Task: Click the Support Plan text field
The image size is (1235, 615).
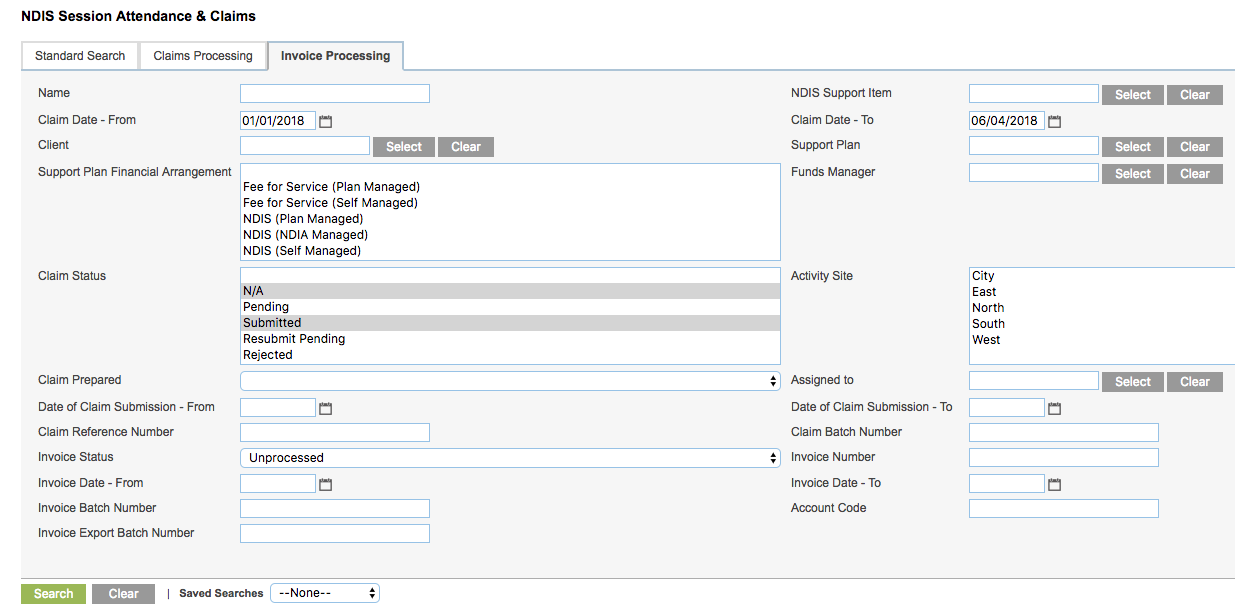Action: coord(1034,146)
